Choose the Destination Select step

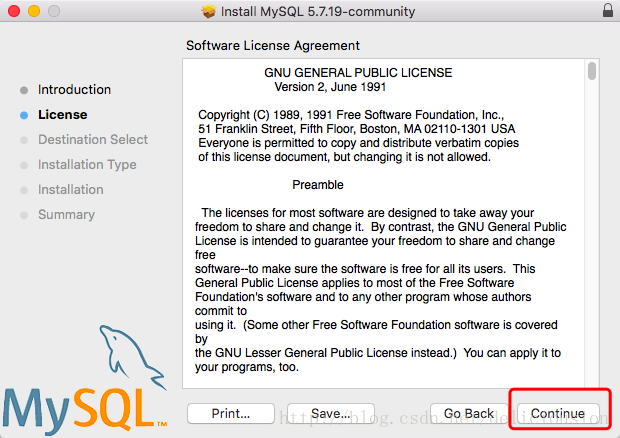click(x=92, y=140)
